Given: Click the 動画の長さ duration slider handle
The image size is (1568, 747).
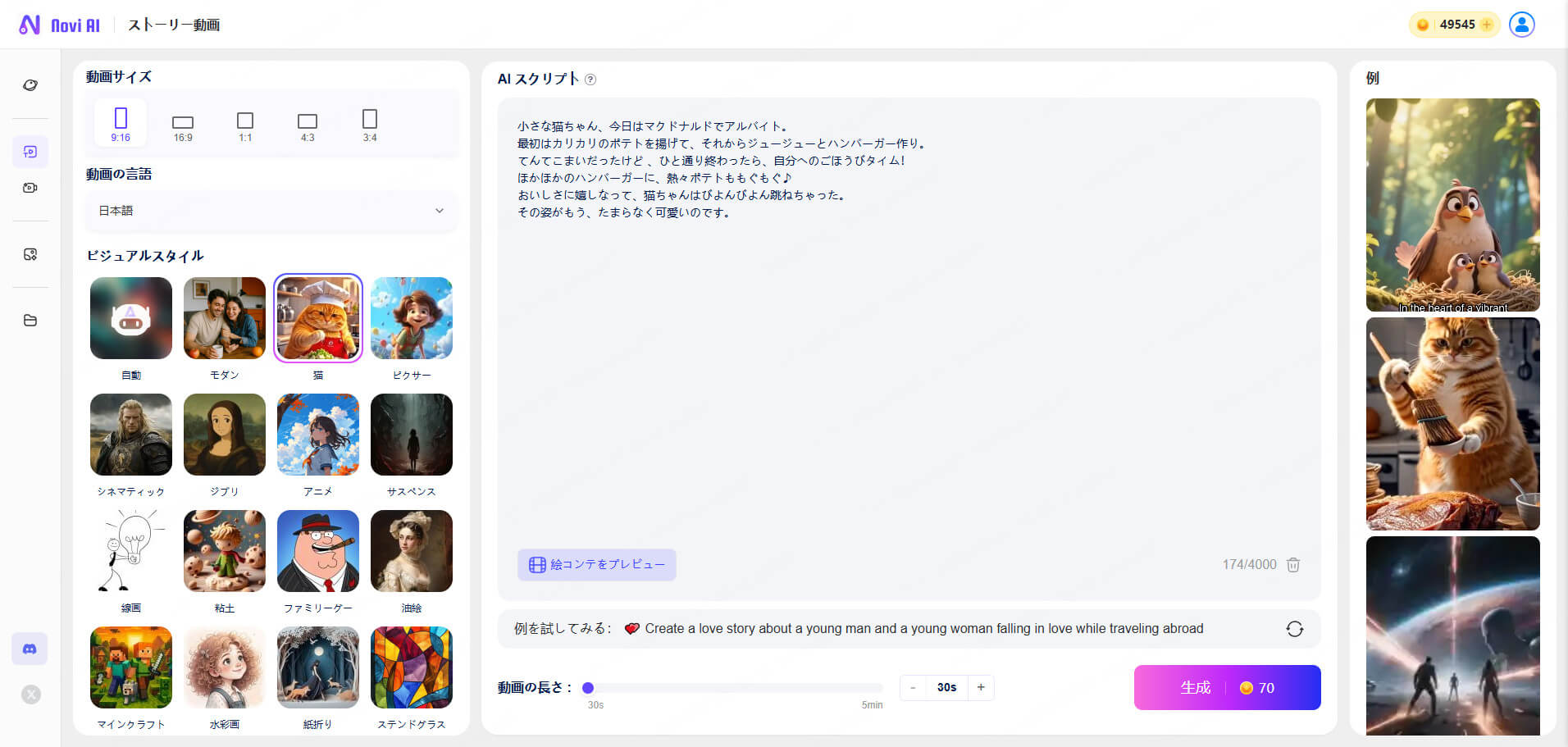Looking at the screenshot, I should click(x=587, y=687).
